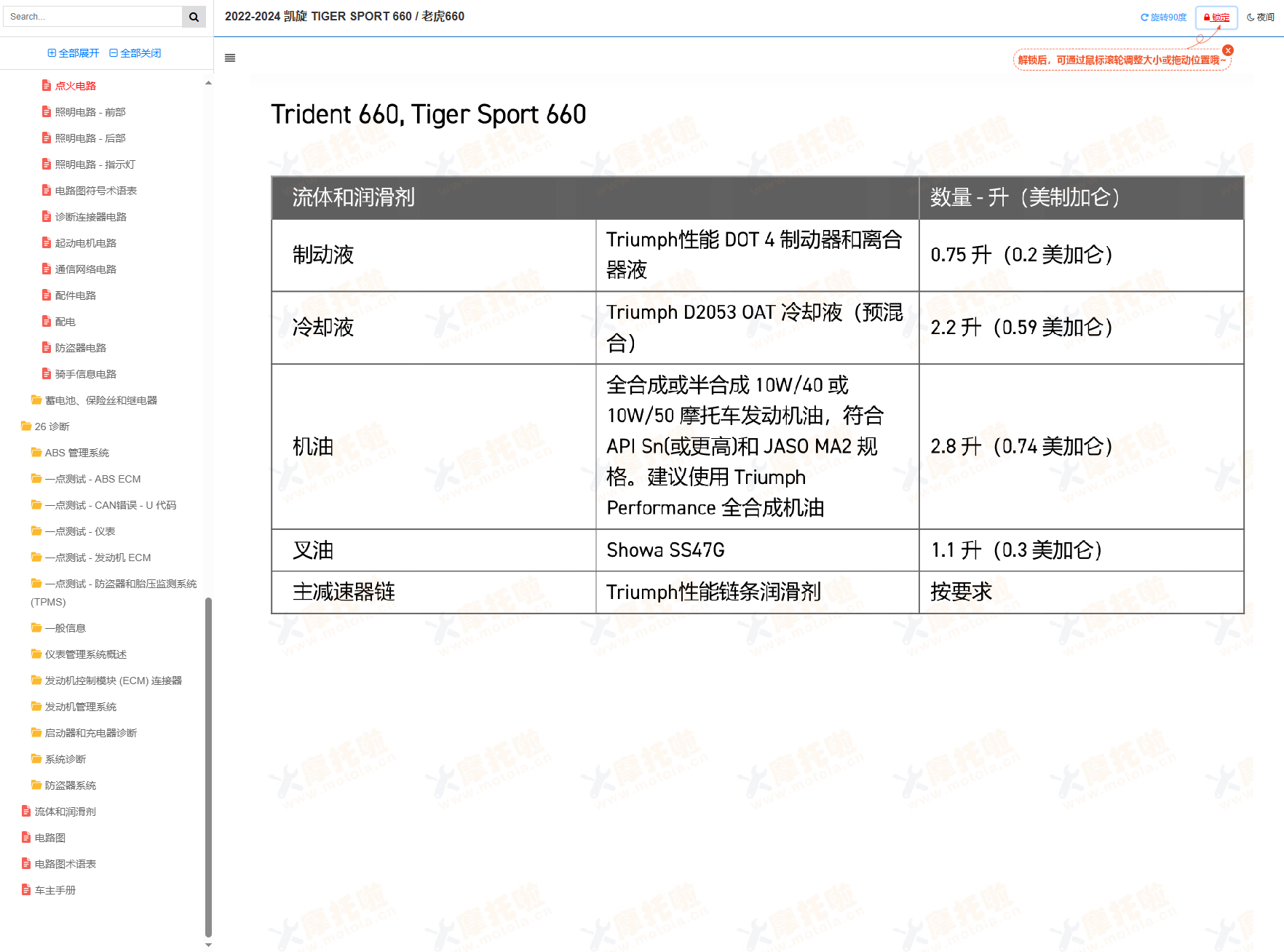The height and width of the screenshot is (952, 1284).
Task: Expand 仪表管理系统概述 folder
Action: [79, 654]
